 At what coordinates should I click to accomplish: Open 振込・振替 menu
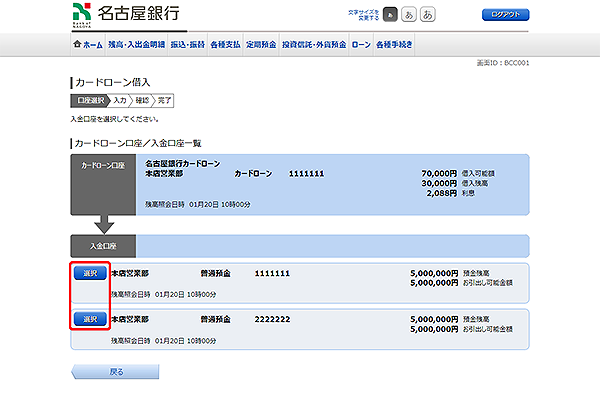point(188,45)
